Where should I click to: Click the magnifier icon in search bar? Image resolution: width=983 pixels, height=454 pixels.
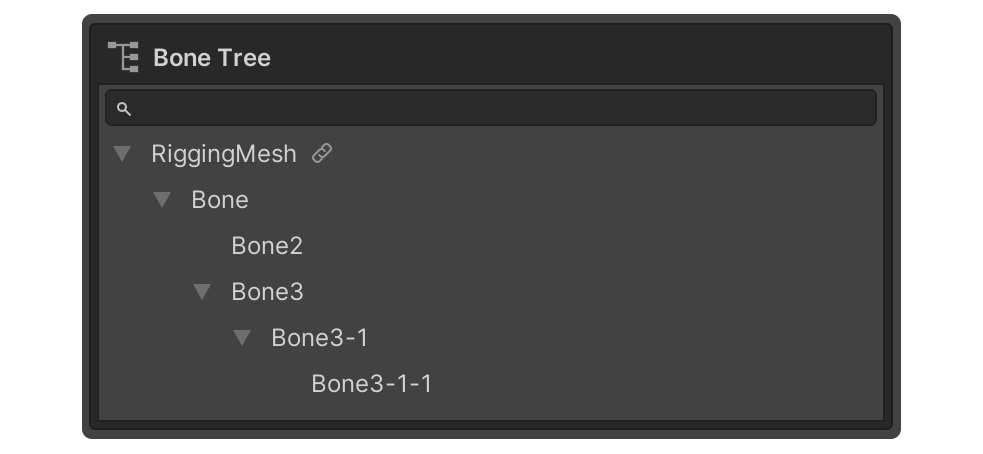(124, 109)
